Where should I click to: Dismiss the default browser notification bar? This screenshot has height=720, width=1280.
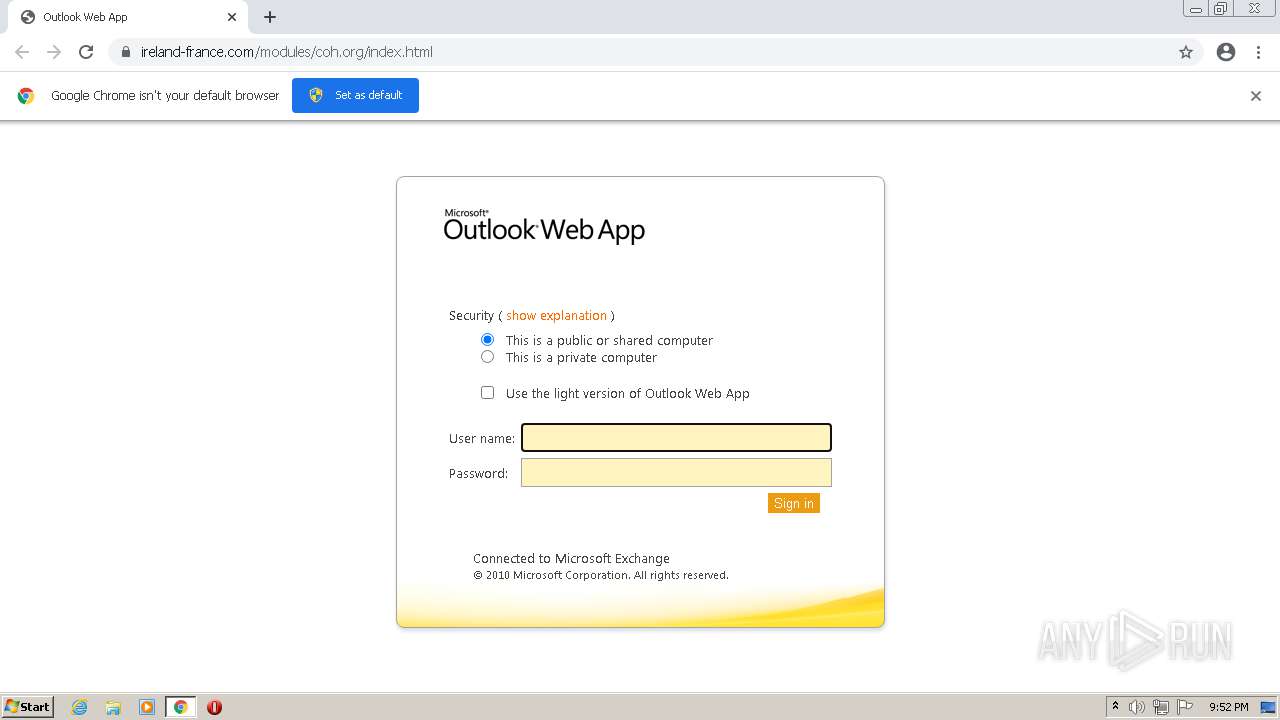coord(1256,96)
